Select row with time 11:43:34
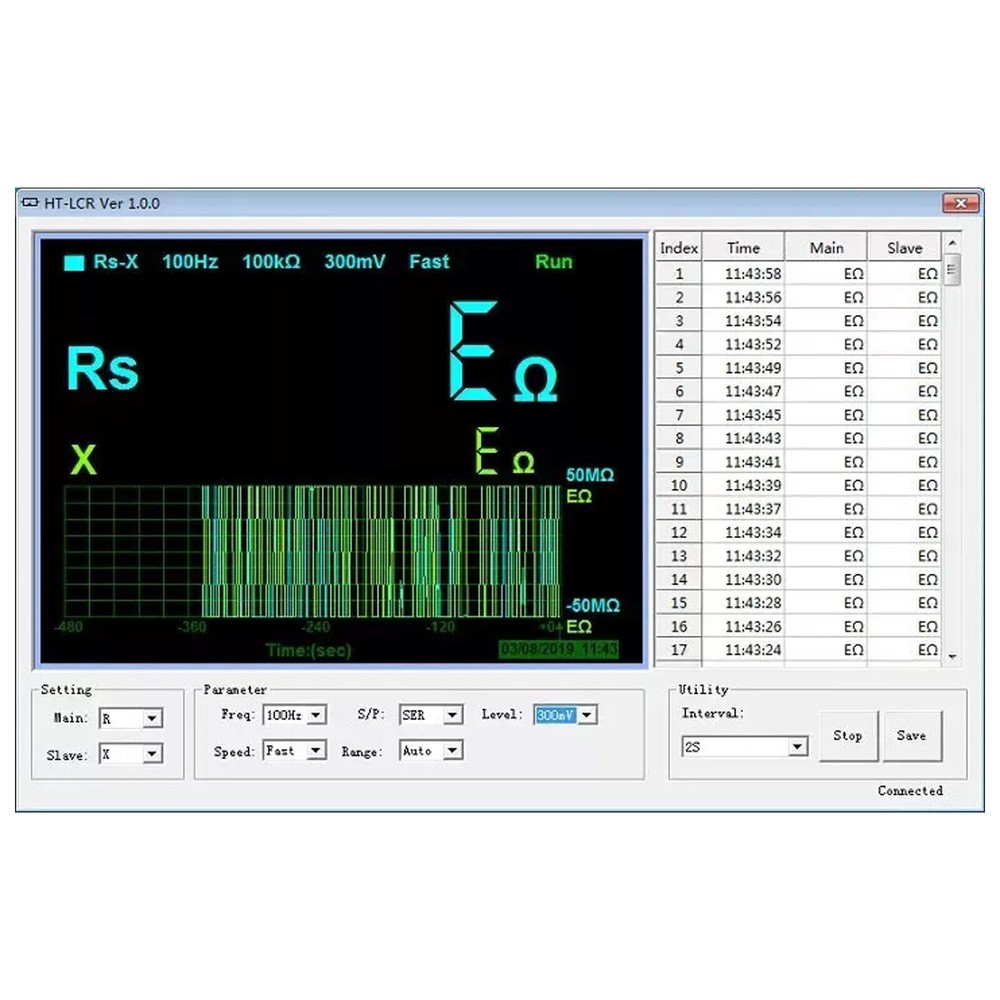1000x1000 pixels. pyautogui.click(x=798, y=533)
